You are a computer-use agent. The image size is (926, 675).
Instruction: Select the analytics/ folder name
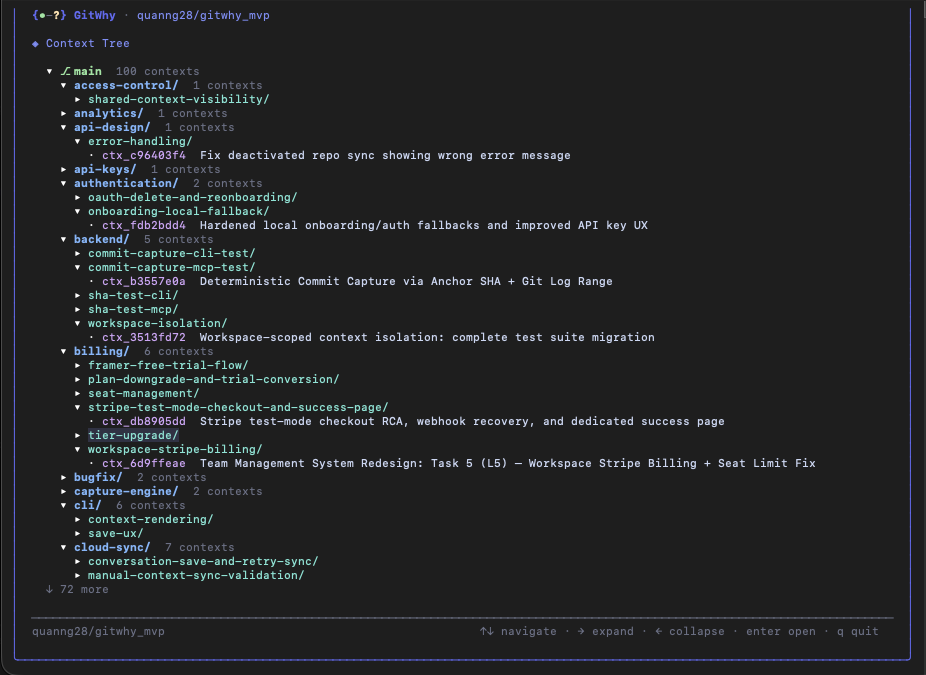tap(109, 113)
